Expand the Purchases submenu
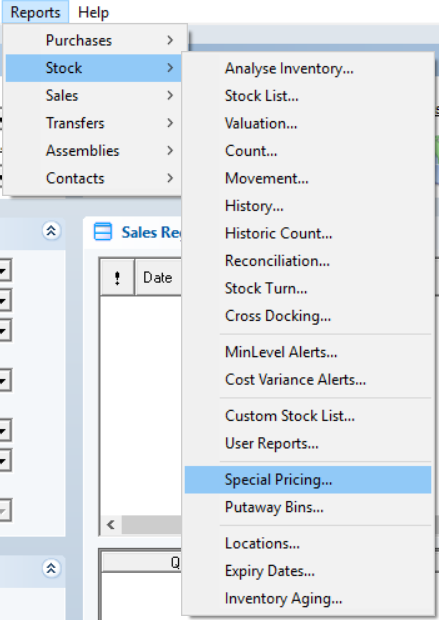The width and height of the screenshot is (439, 620). click(94, 40)
